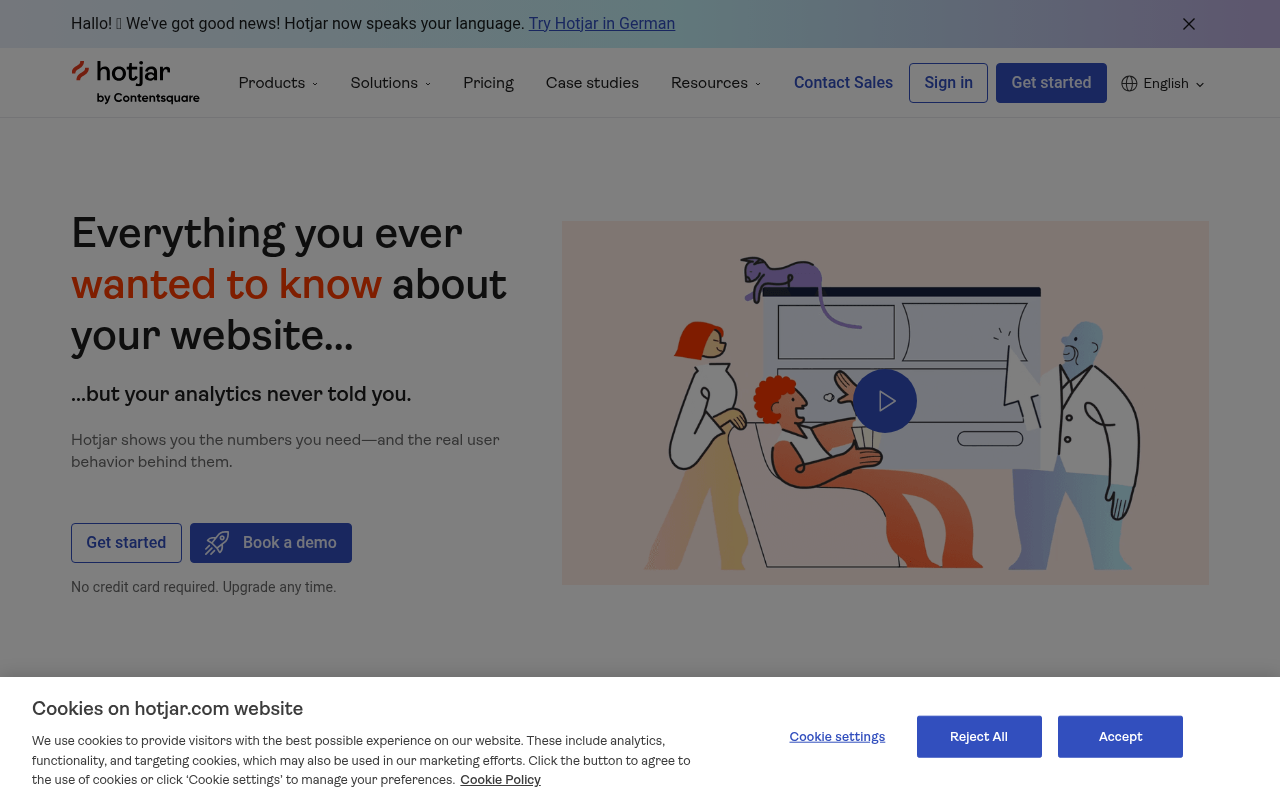
Task: Click the hero illustration thumbnail
Action: pos(885,403)
